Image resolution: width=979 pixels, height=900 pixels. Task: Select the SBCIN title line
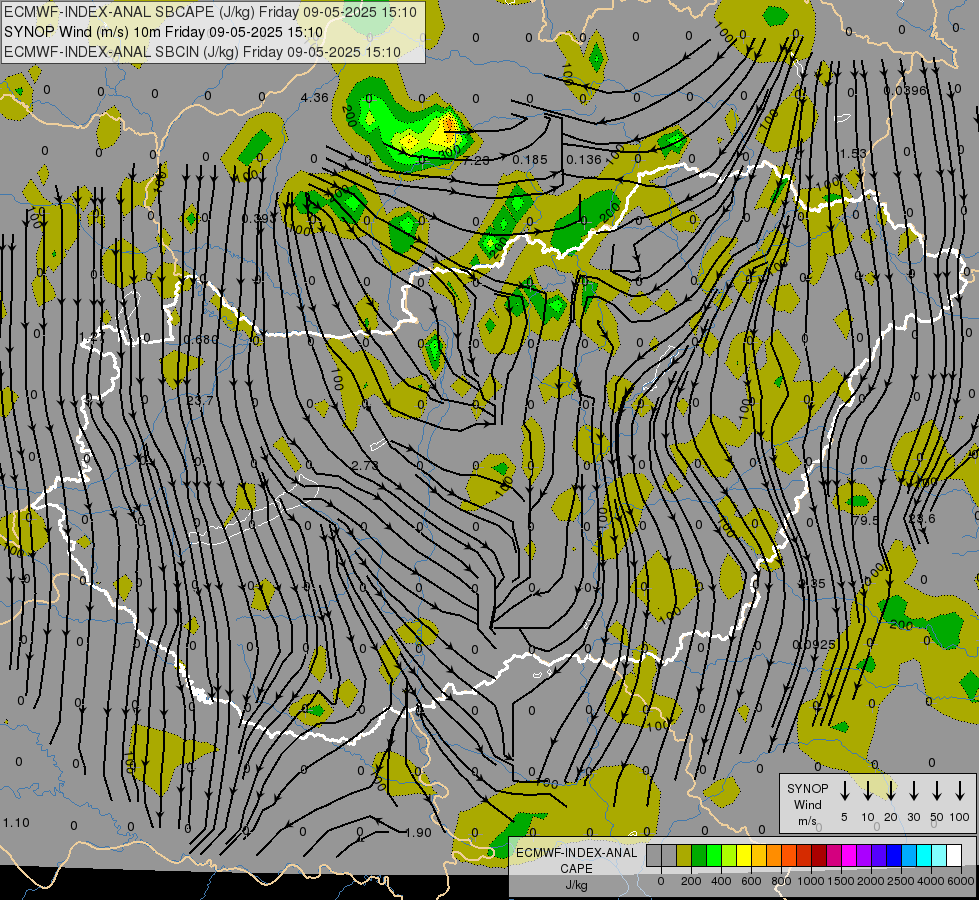202,52
